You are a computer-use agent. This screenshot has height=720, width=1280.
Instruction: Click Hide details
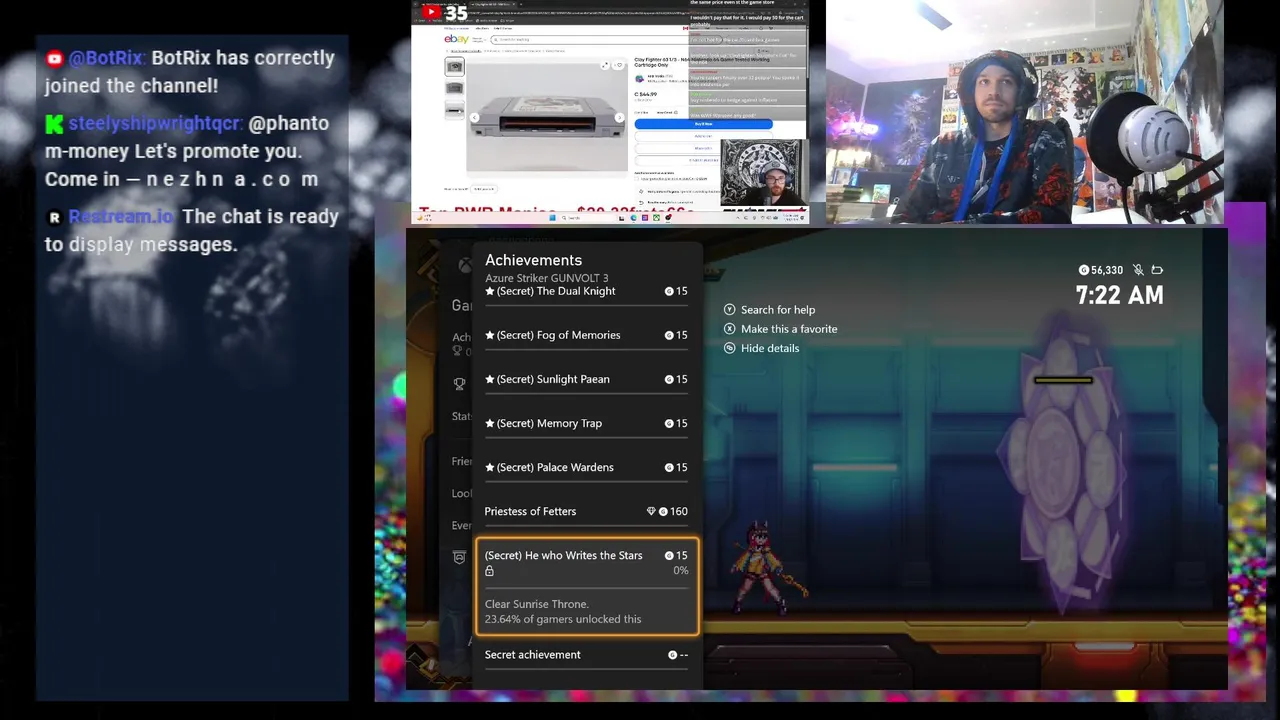pyautogui.click(x=770, y=348)
